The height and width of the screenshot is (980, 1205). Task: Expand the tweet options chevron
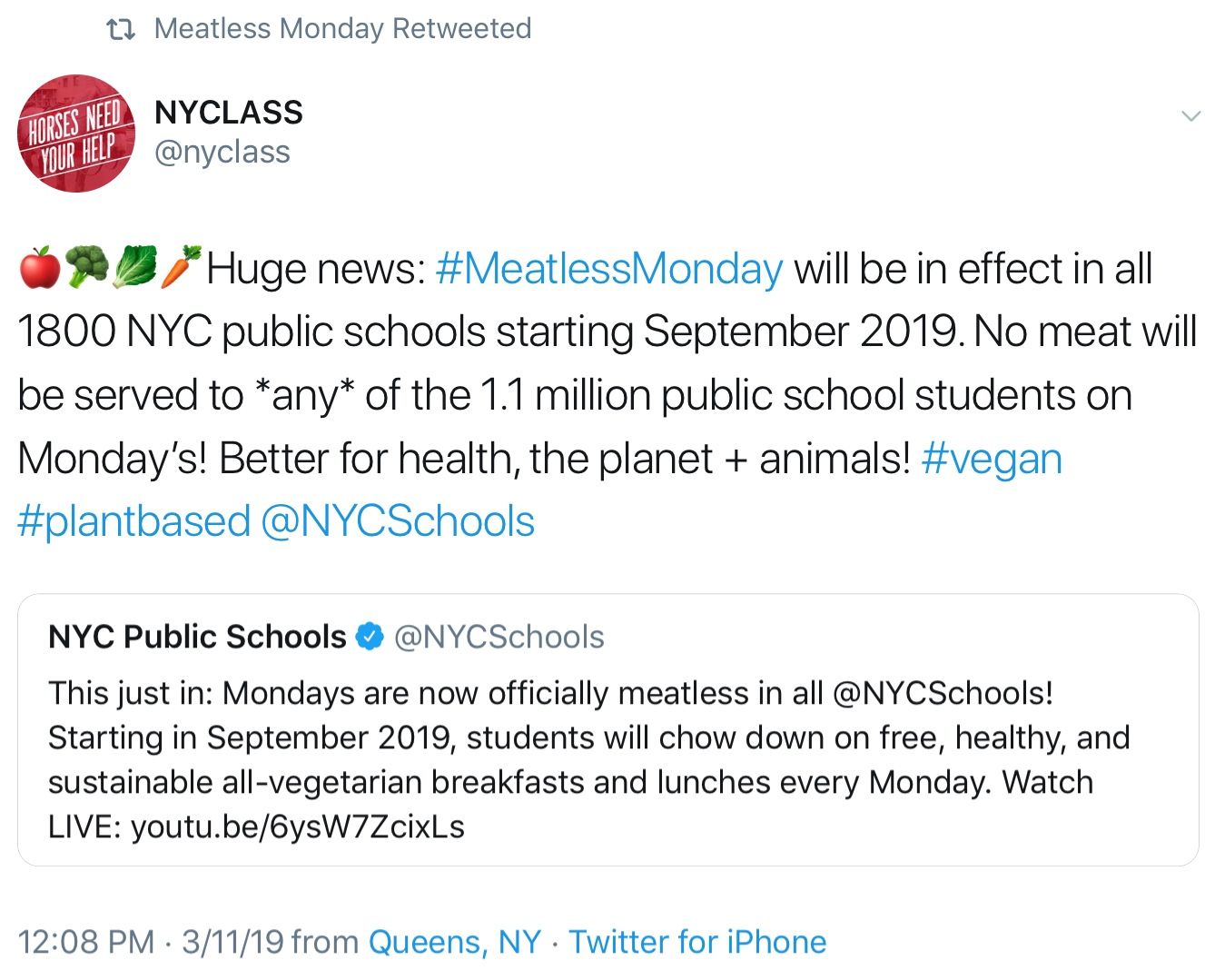pyautogui.click(x=1190, y=116)
